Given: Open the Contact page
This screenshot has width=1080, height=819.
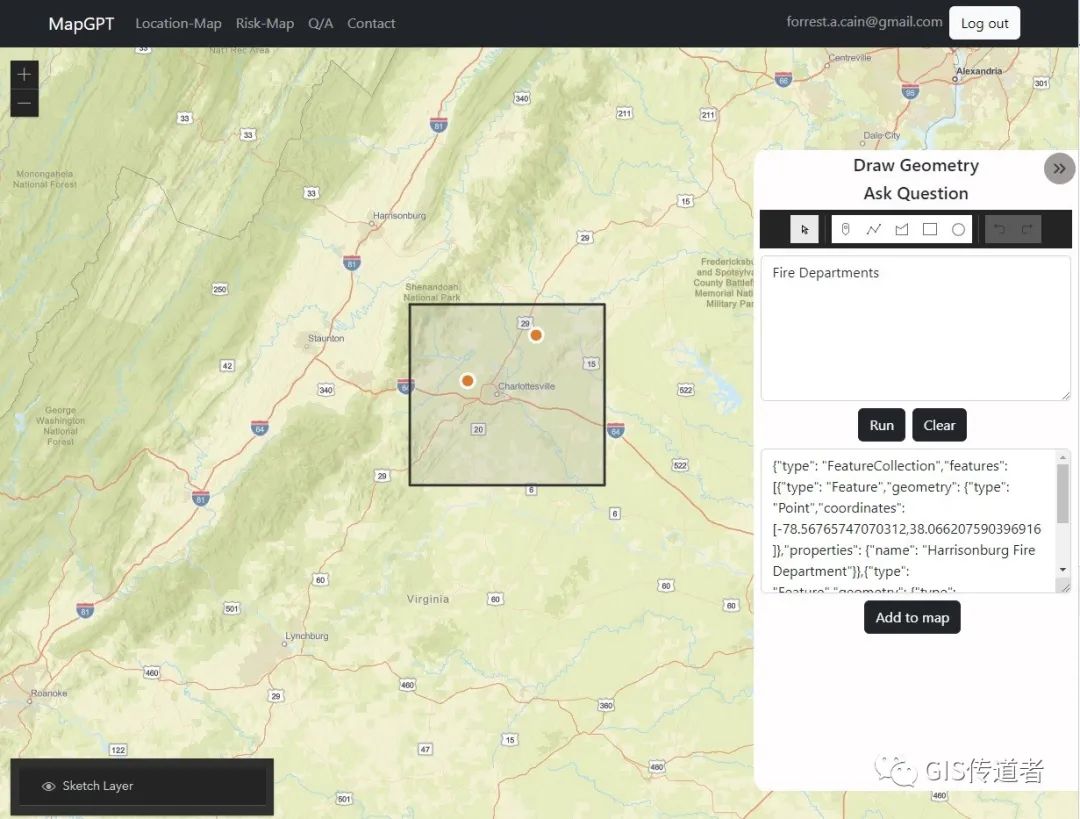Looking at the screenshot, I should (371, 23).
